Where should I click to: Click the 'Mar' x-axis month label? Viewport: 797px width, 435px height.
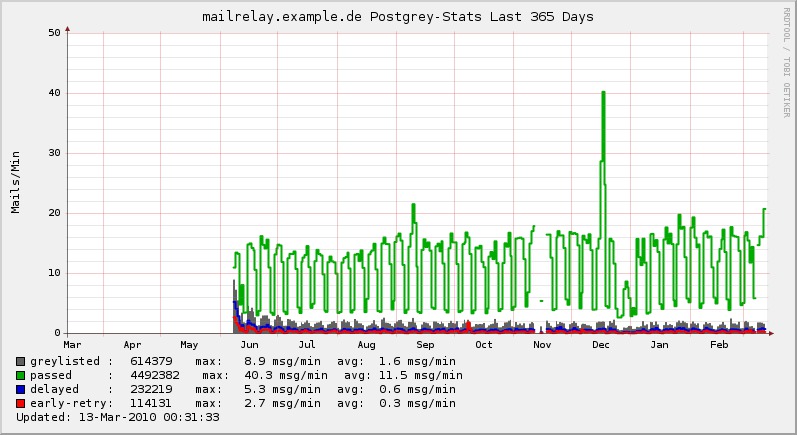click(x=72, y=345)
